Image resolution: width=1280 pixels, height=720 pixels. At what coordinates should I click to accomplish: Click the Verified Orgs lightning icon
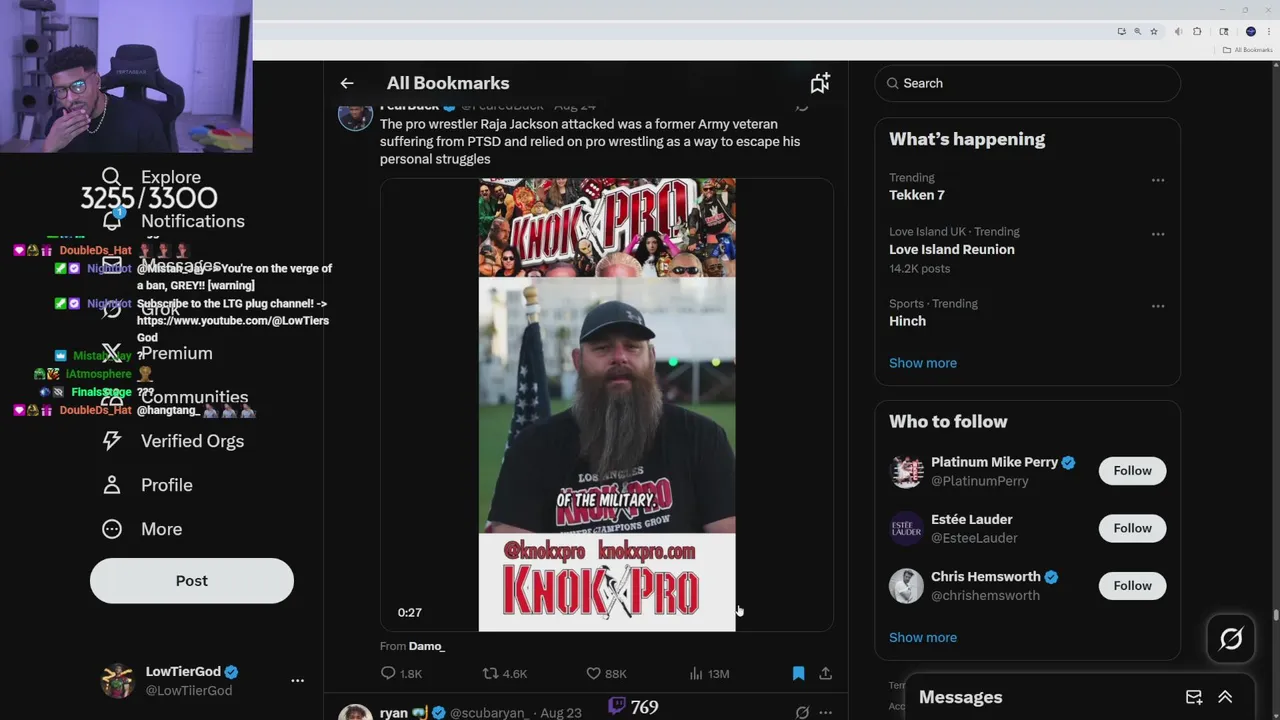112,441
